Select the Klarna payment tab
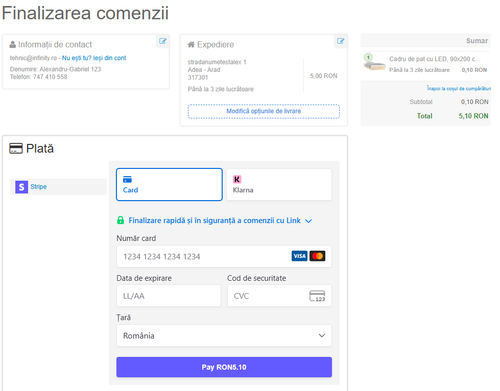500x391 pixels. tap(279, 185)
